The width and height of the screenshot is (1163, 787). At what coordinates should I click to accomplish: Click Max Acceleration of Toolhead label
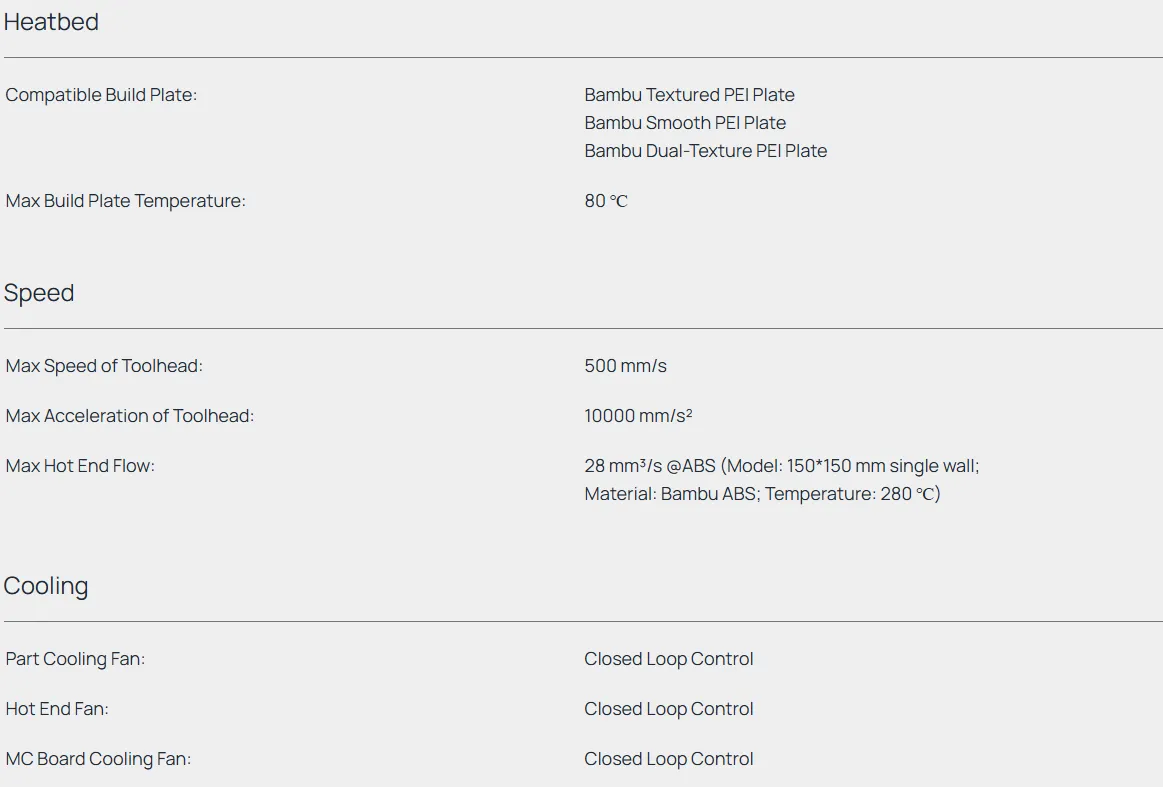pyautogui.click(x=130, y=416)
